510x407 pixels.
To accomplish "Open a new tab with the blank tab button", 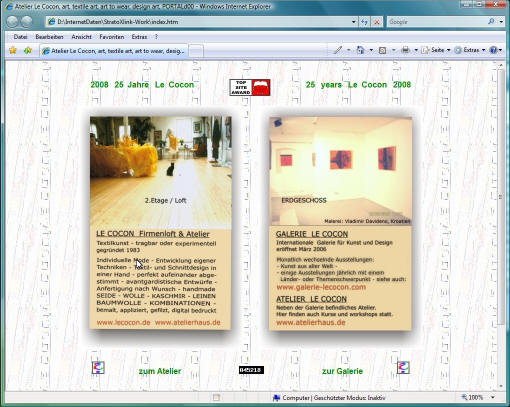I will coord(196,51).
